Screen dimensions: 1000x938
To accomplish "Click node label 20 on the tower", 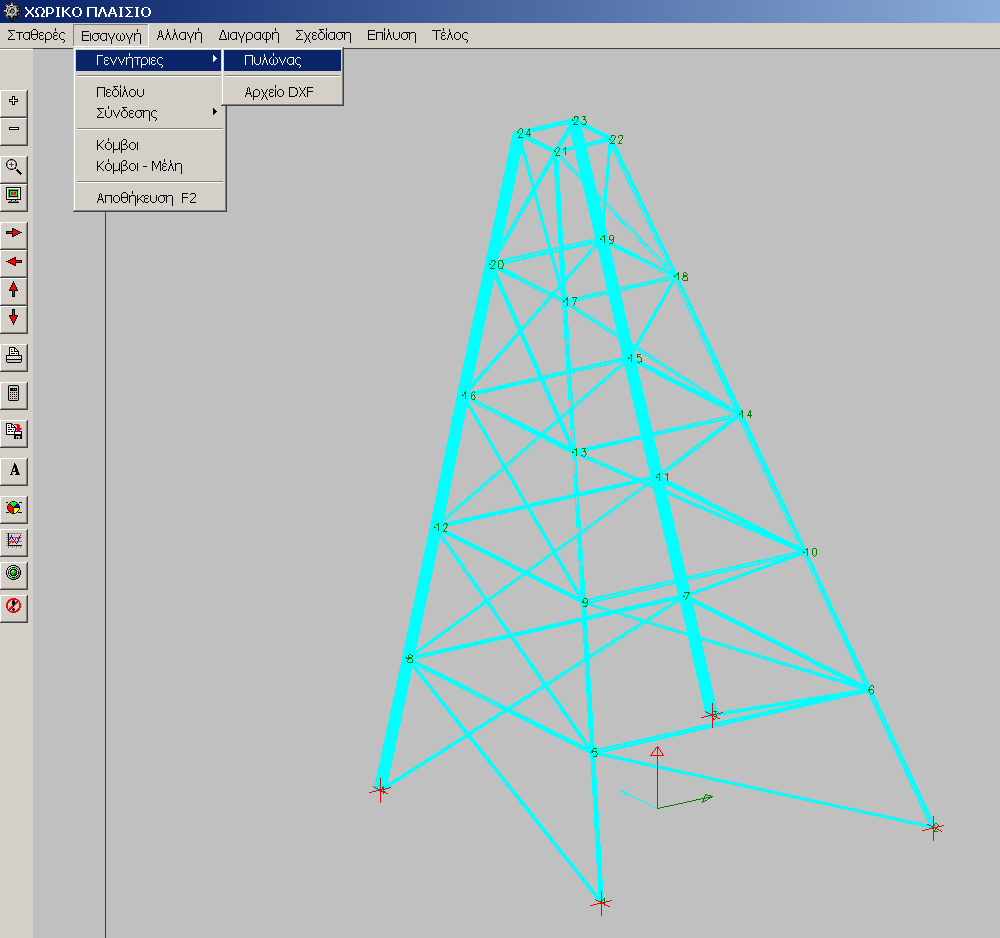I will point(497,265).
